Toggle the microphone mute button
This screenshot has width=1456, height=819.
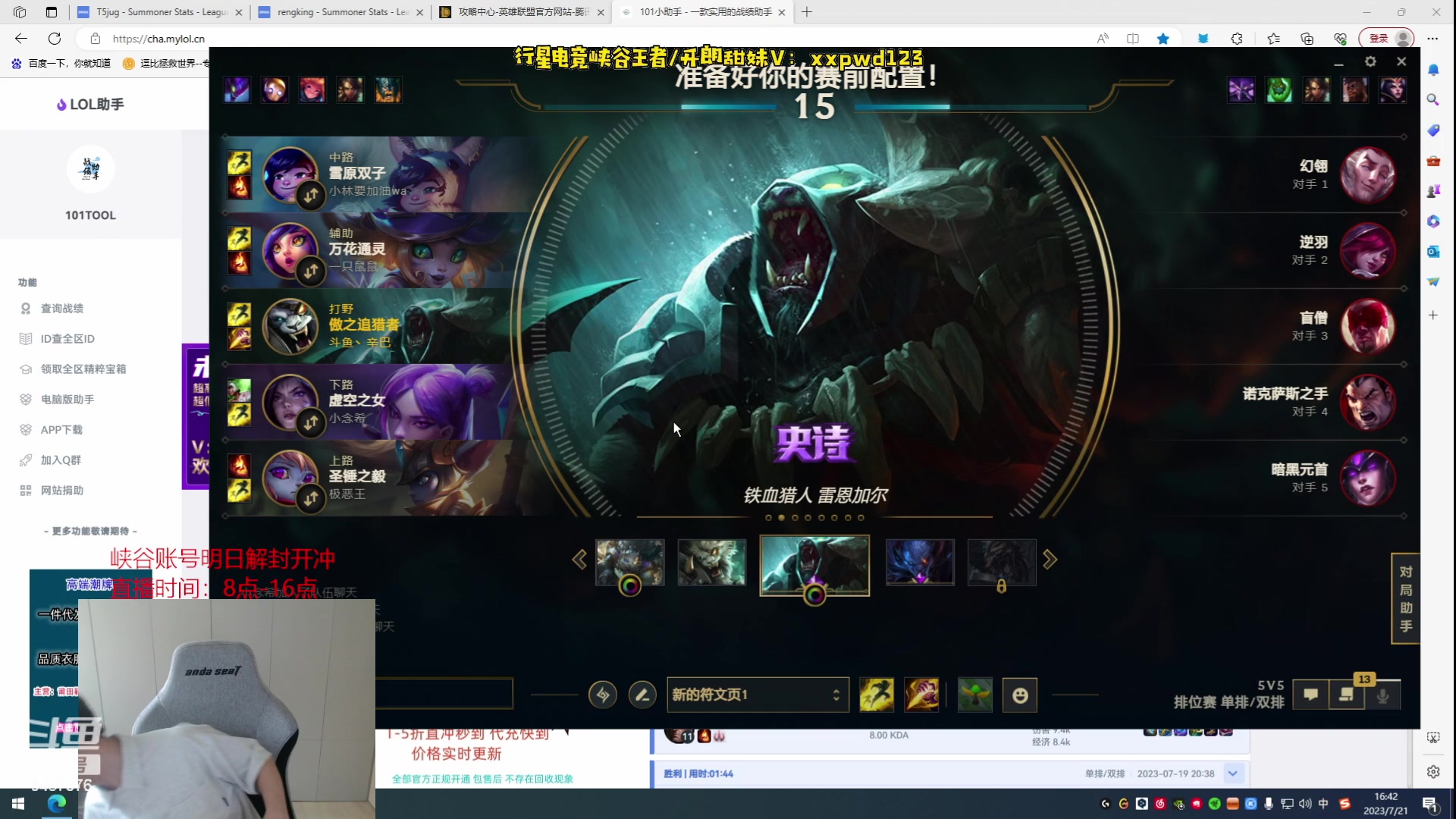coord(1382,695)
